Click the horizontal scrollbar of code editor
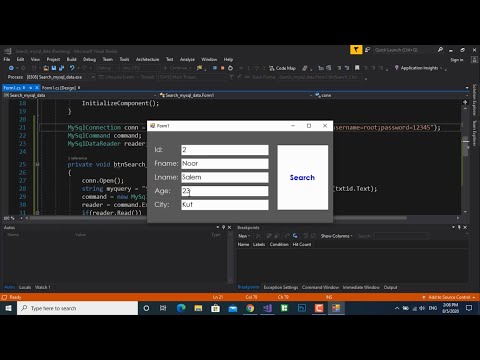 coord(217,218)
